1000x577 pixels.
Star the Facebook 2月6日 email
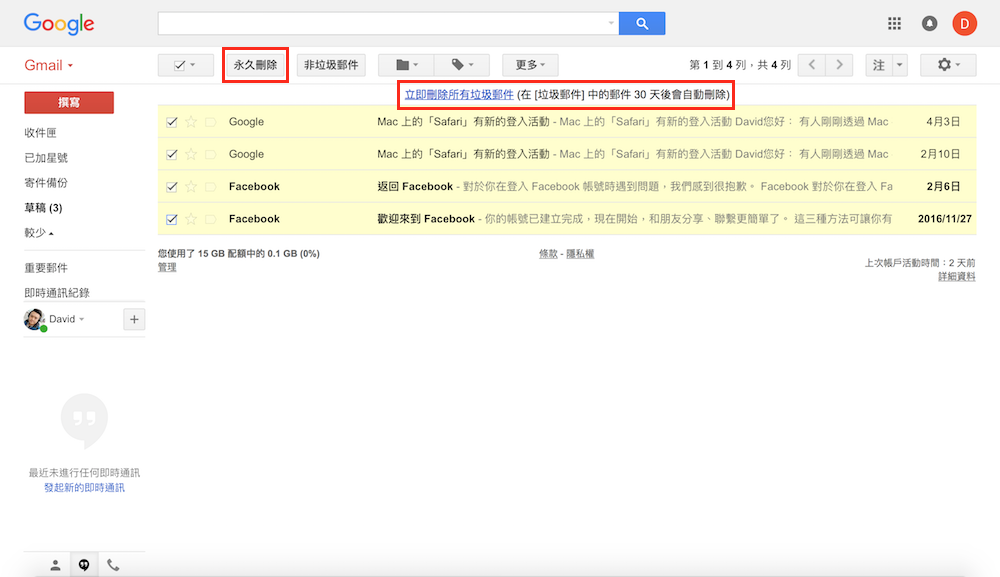(191, 187)
